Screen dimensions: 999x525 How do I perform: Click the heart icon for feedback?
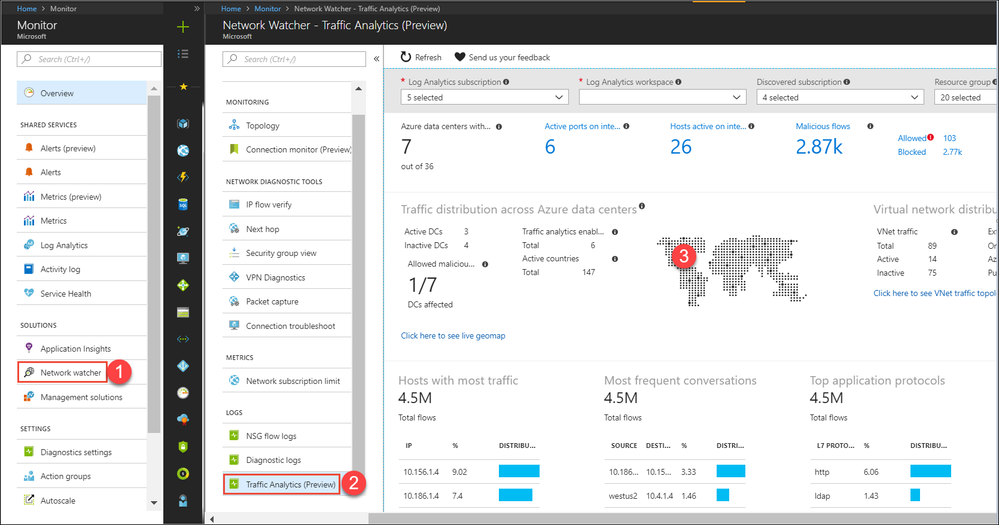[x=459, y=57]
